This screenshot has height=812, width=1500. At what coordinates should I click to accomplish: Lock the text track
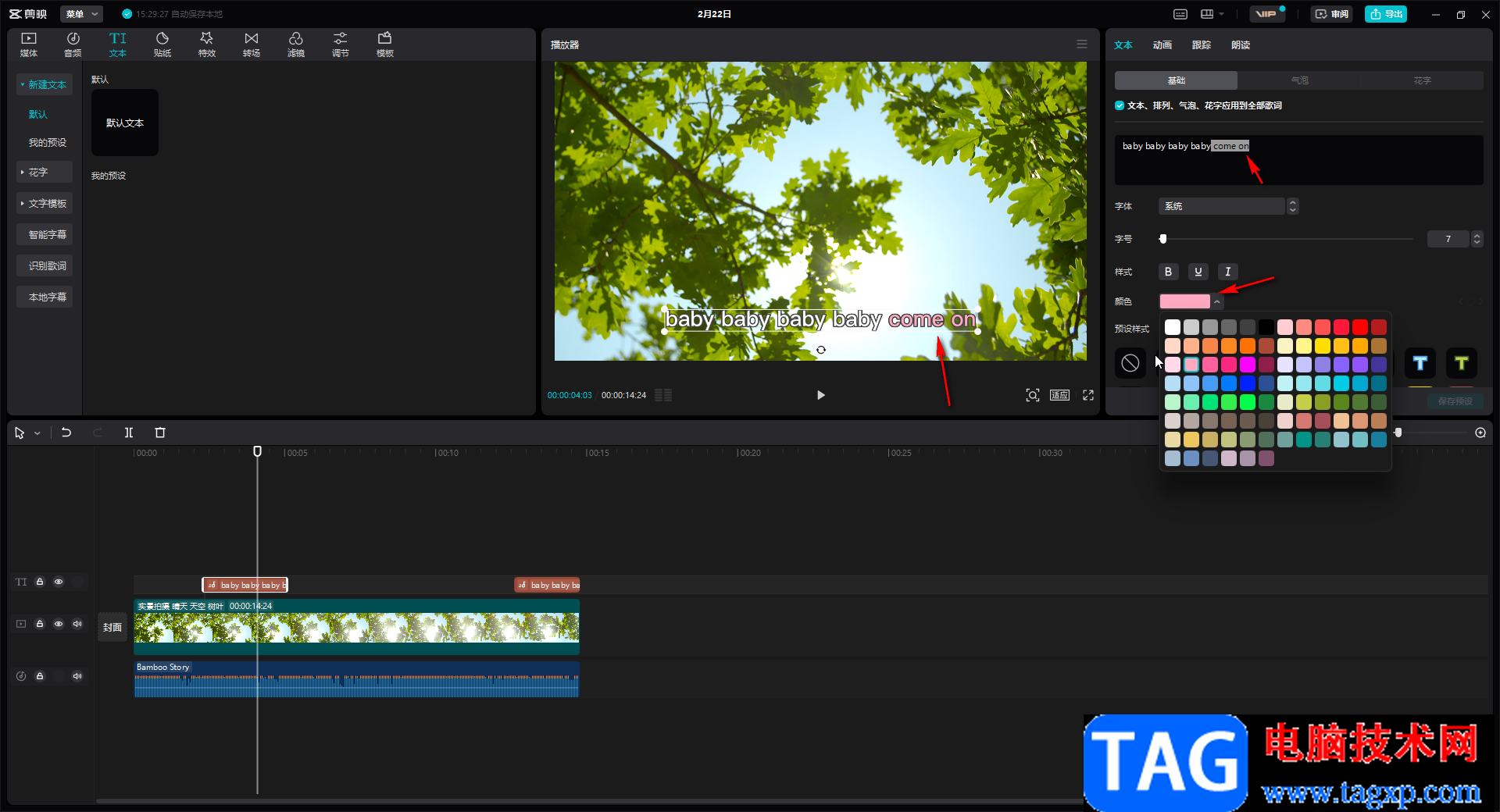tap(40, 582)
